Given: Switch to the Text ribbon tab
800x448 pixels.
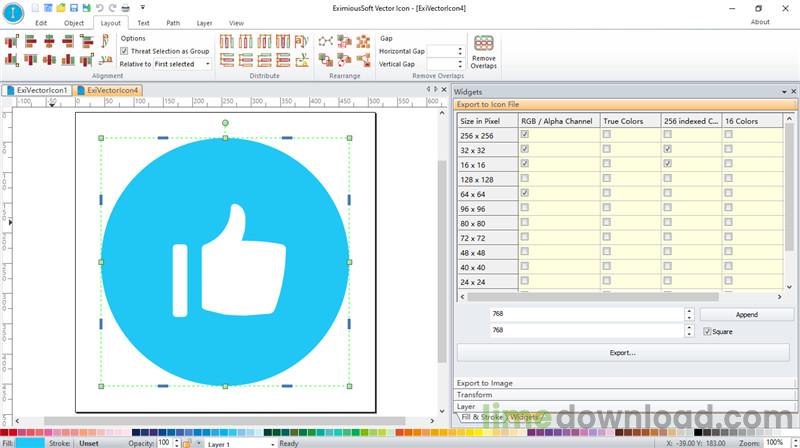Looking at the screenshot, I should coord(143,23).
